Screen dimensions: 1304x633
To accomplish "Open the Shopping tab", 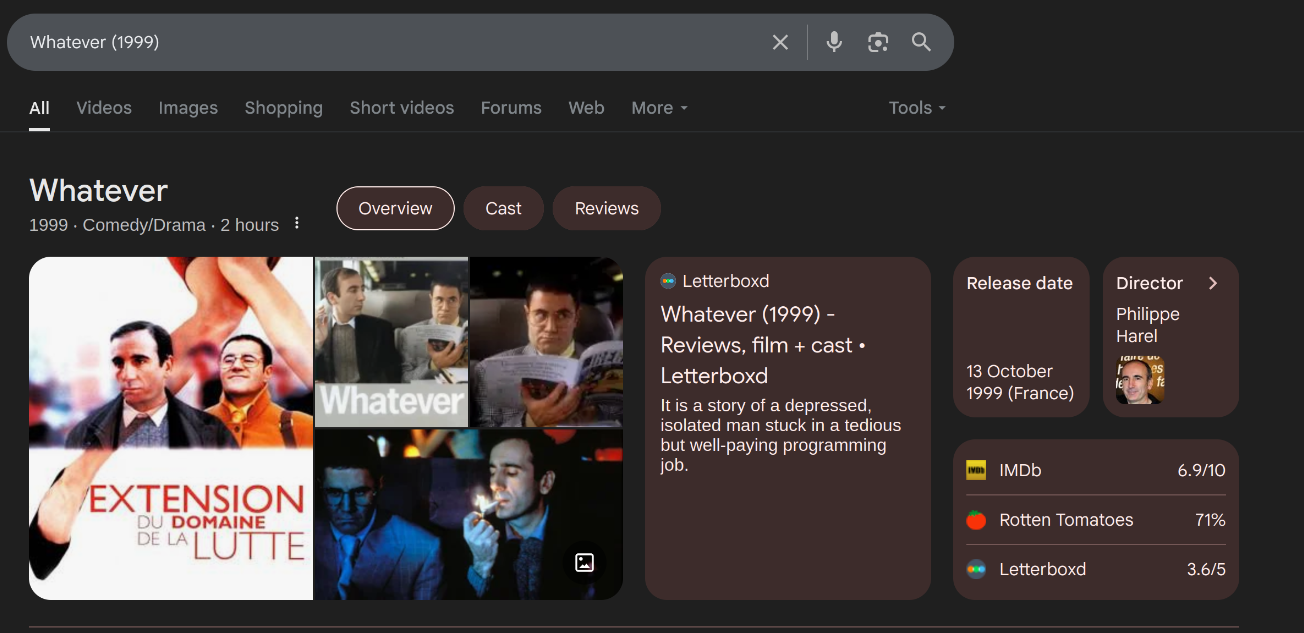I will [x=284, y=108].
